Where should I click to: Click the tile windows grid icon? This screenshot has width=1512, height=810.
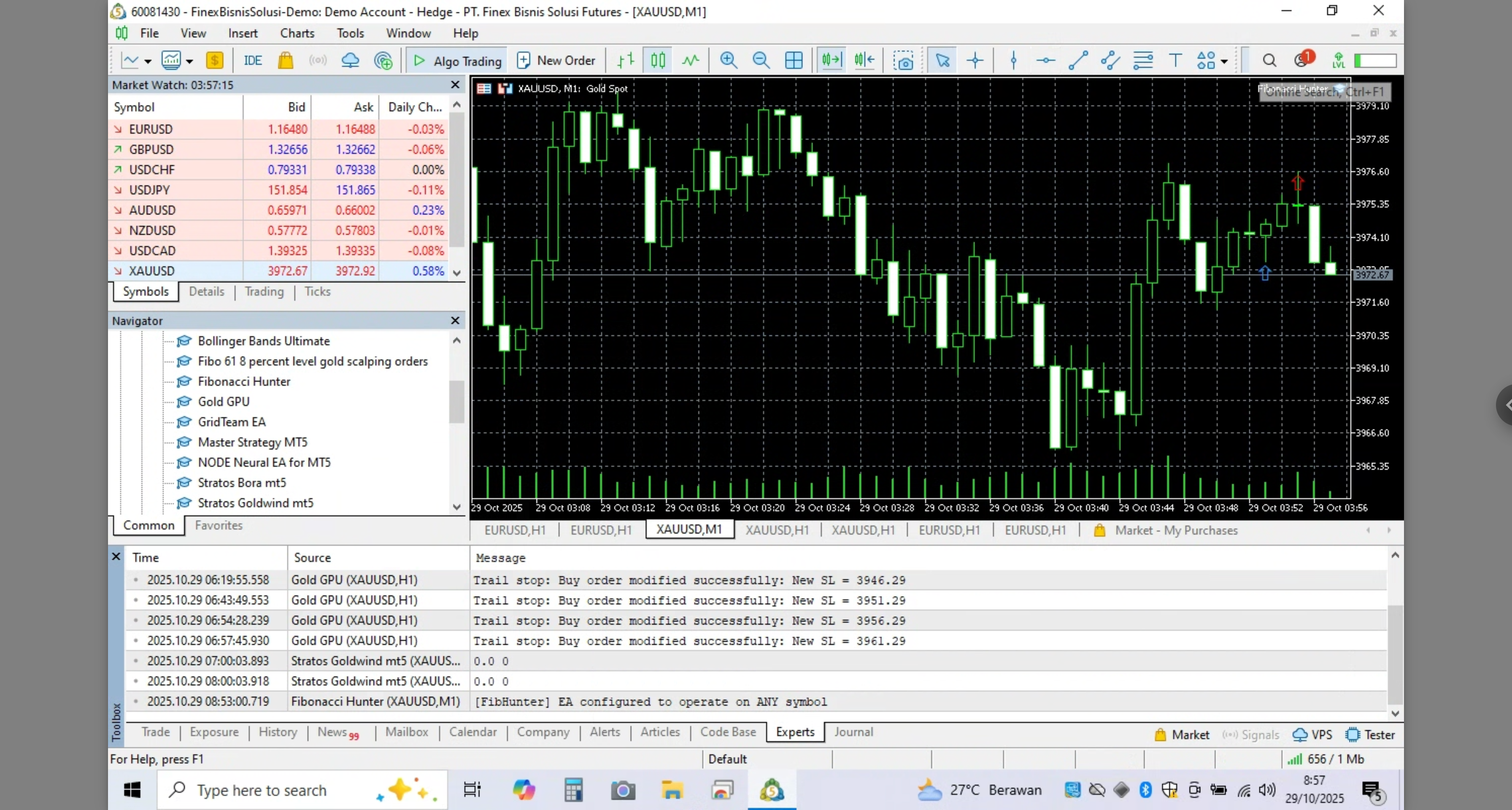[794, 60]
